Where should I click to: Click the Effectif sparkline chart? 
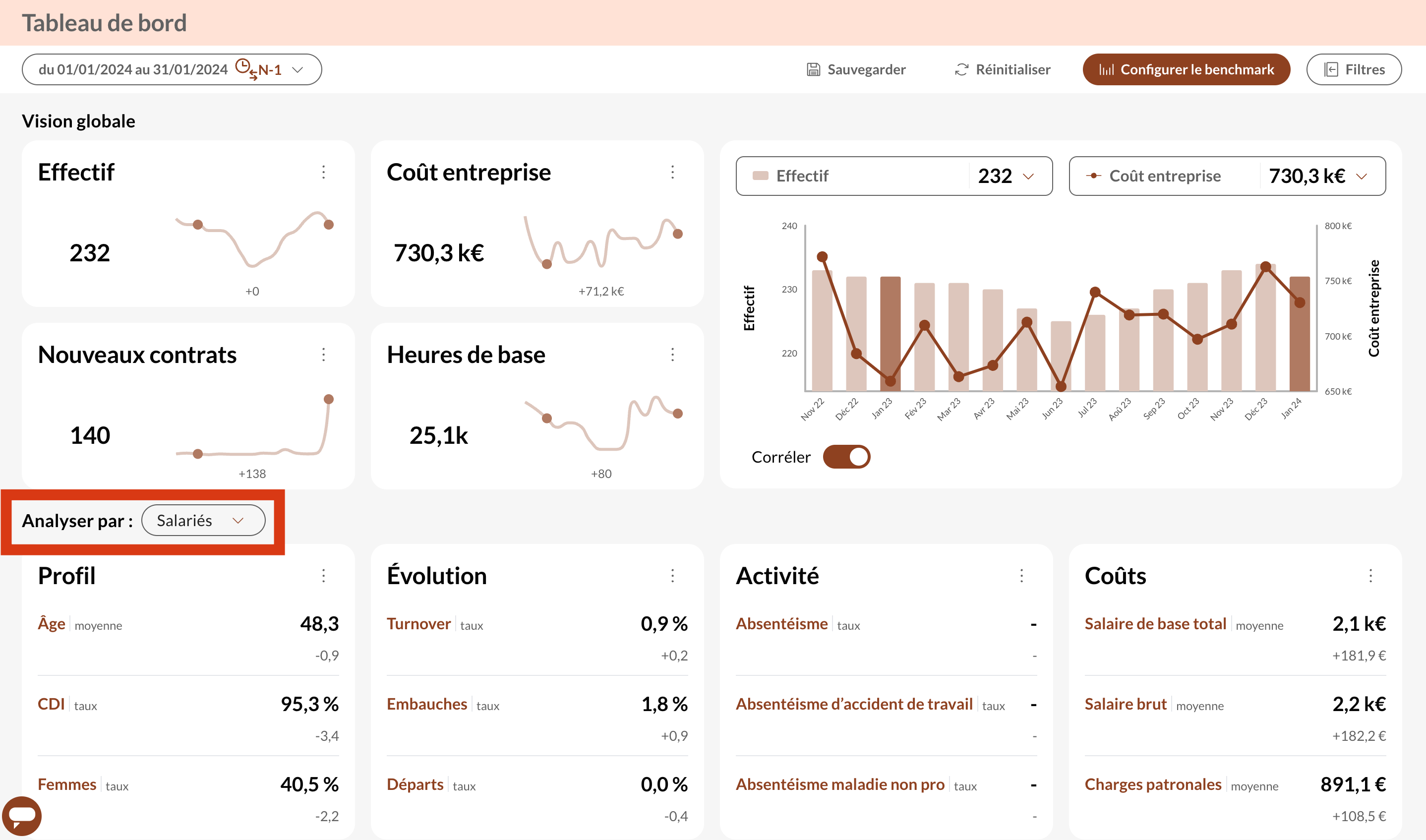coord(255,239)
